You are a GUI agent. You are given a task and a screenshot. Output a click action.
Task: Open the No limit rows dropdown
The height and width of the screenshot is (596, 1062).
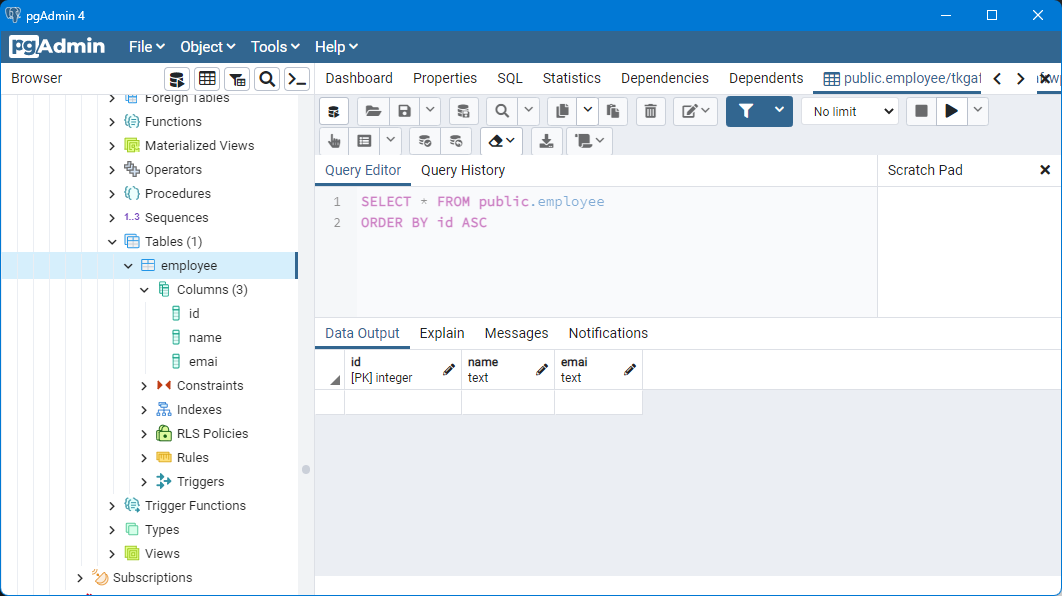(x=850, y=112)
